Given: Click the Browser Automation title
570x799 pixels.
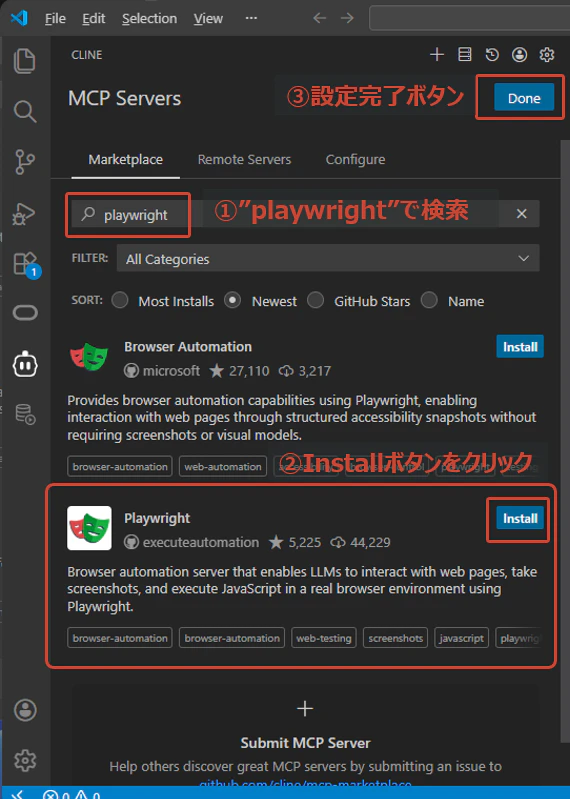Looking at the screenshot, I should (188, 347).
